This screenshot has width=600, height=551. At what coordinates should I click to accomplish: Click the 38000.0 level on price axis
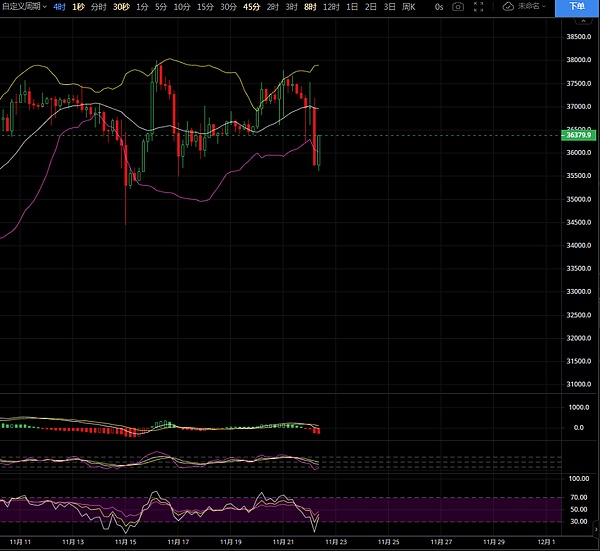pyautogui.click(x=575, y=60)
